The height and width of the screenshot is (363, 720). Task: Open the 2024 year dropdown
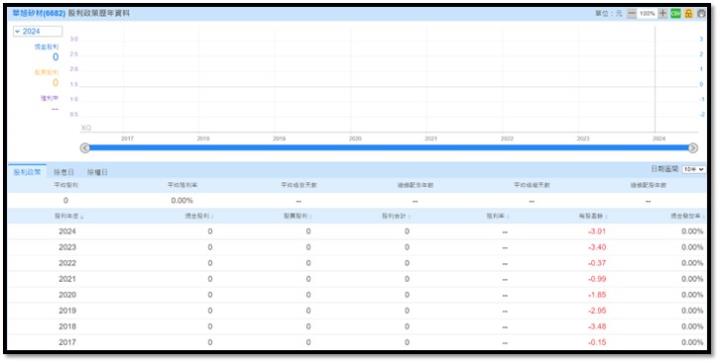[x=38, y=31]
